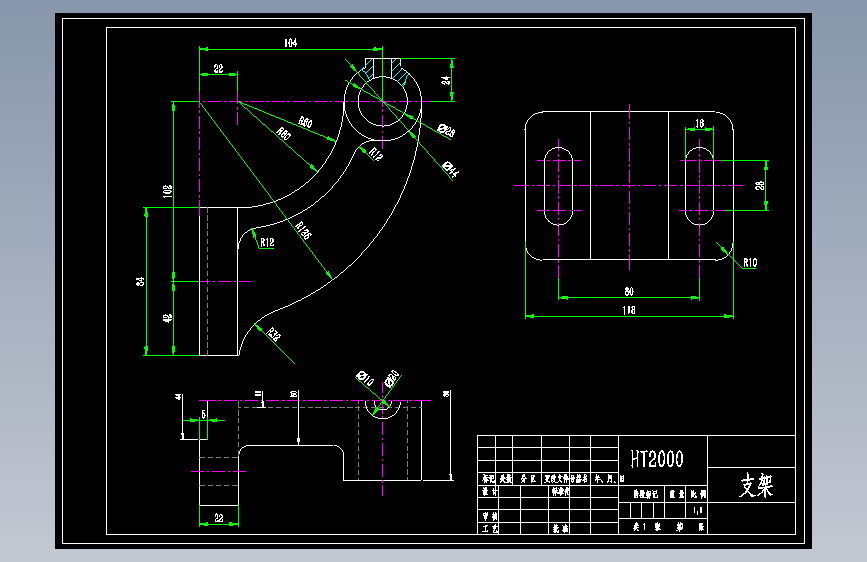Click the vertical 24 dimension text
The image size is (867, 562).
click(446, 80)
